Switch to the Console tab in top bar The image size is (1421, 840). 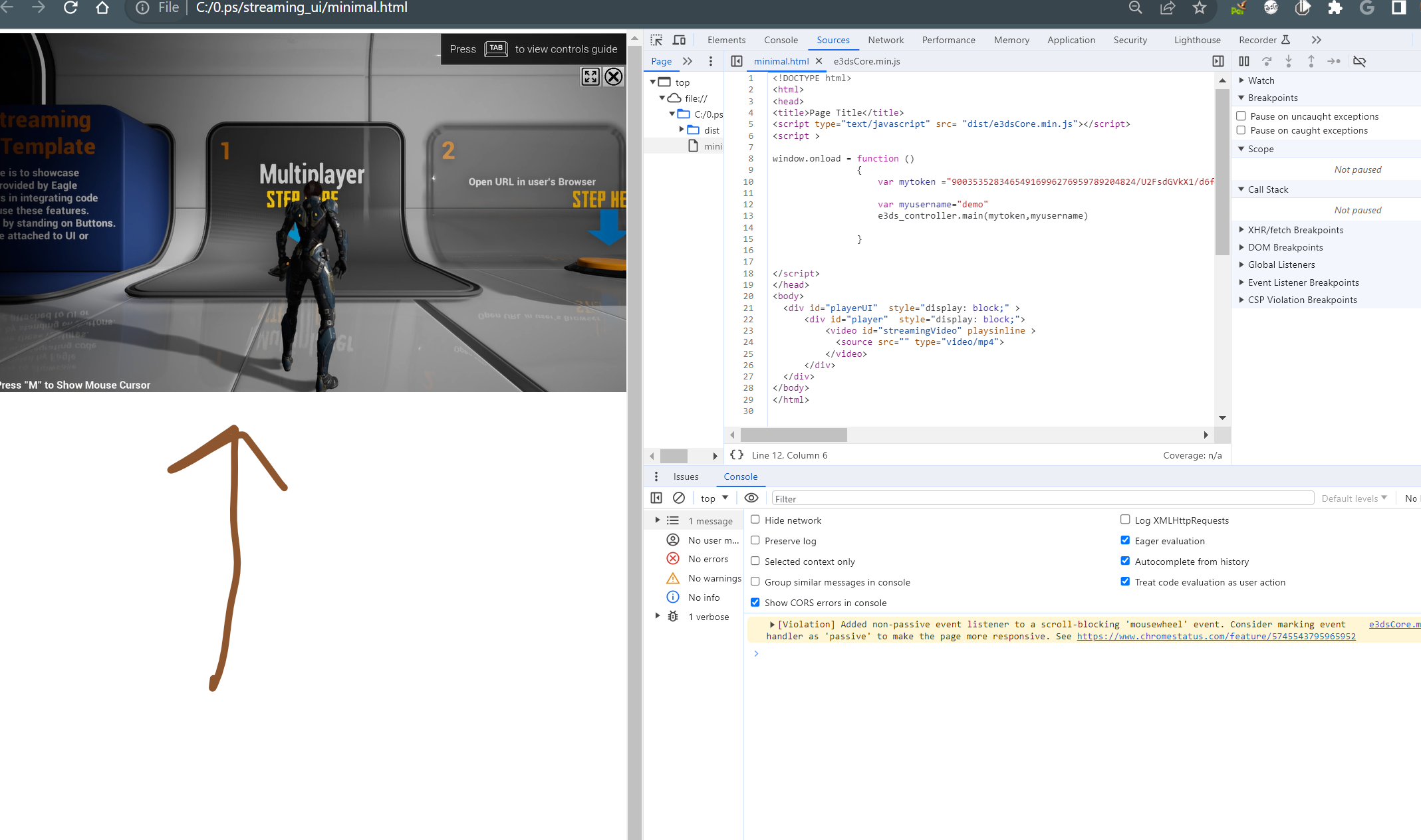tap(781, 40)
